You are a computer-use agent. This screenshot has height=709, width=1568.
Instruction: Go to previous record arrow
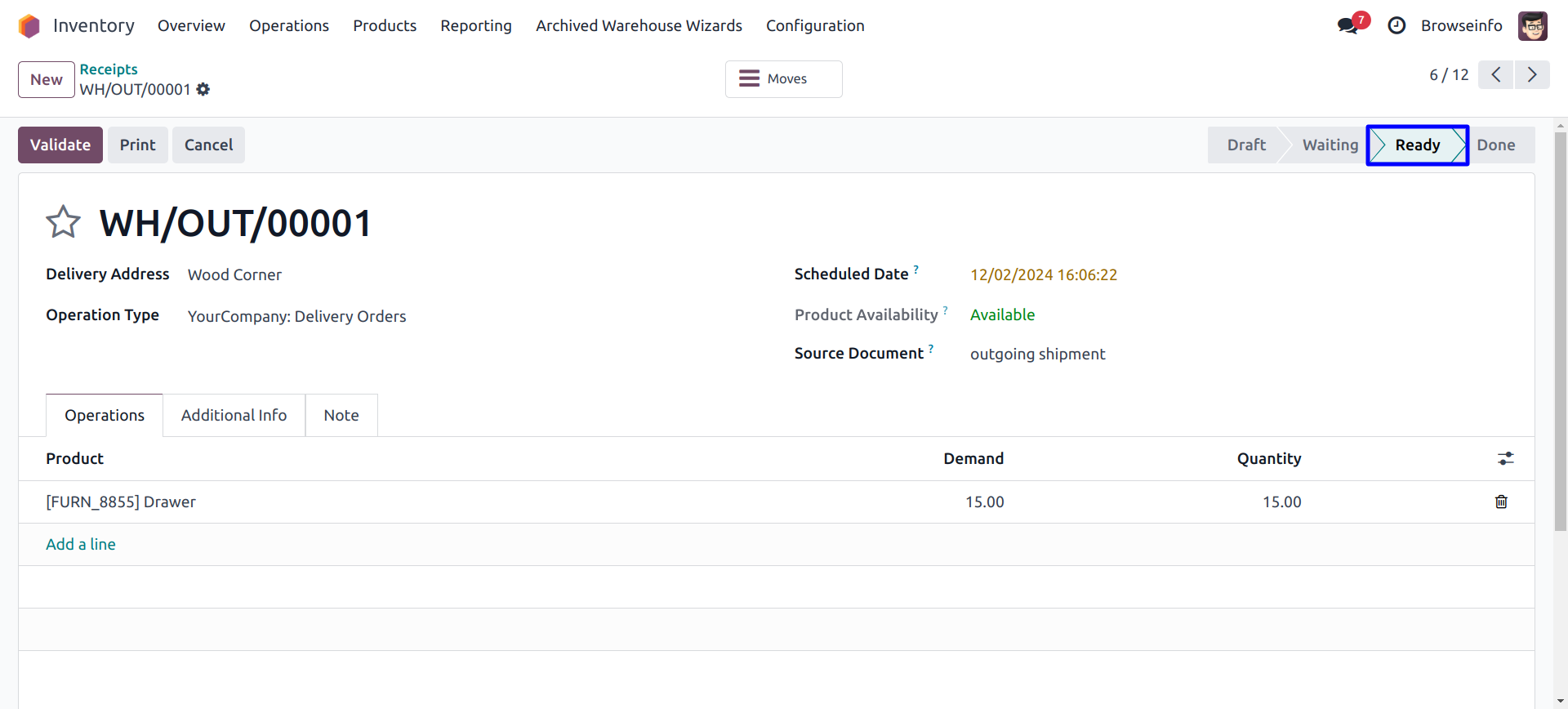(1495, 75)
